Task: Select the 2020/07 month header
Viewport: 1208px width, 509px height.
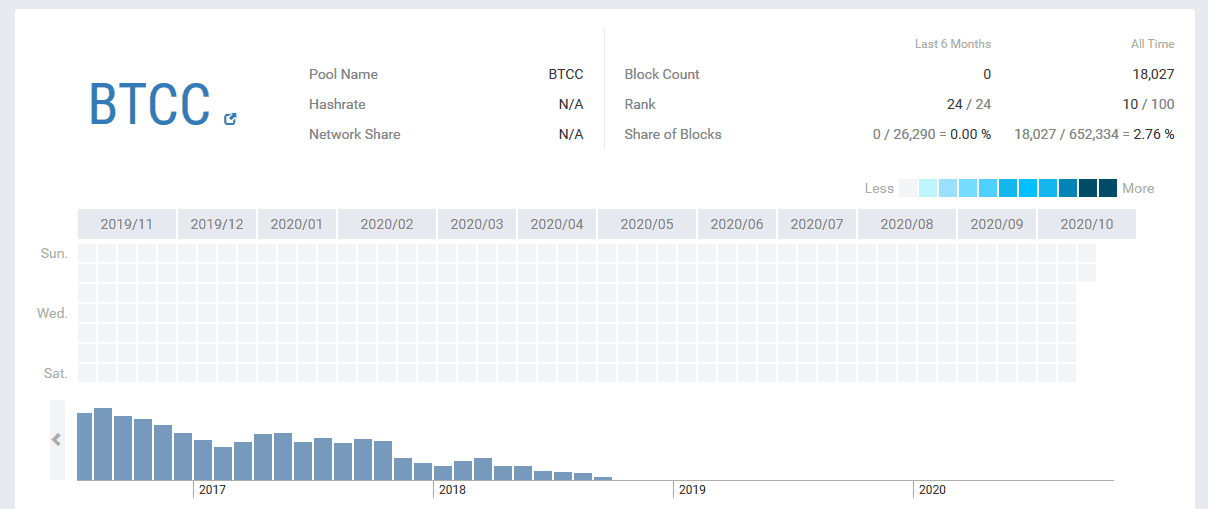Action: pos(817,224)
